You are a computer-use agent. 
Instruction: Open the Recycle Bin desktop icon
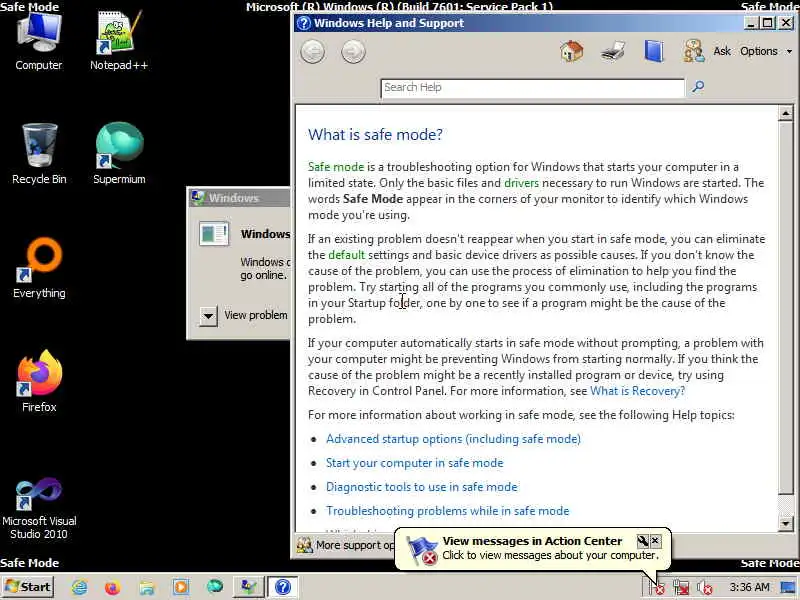(x=39, y=154)
